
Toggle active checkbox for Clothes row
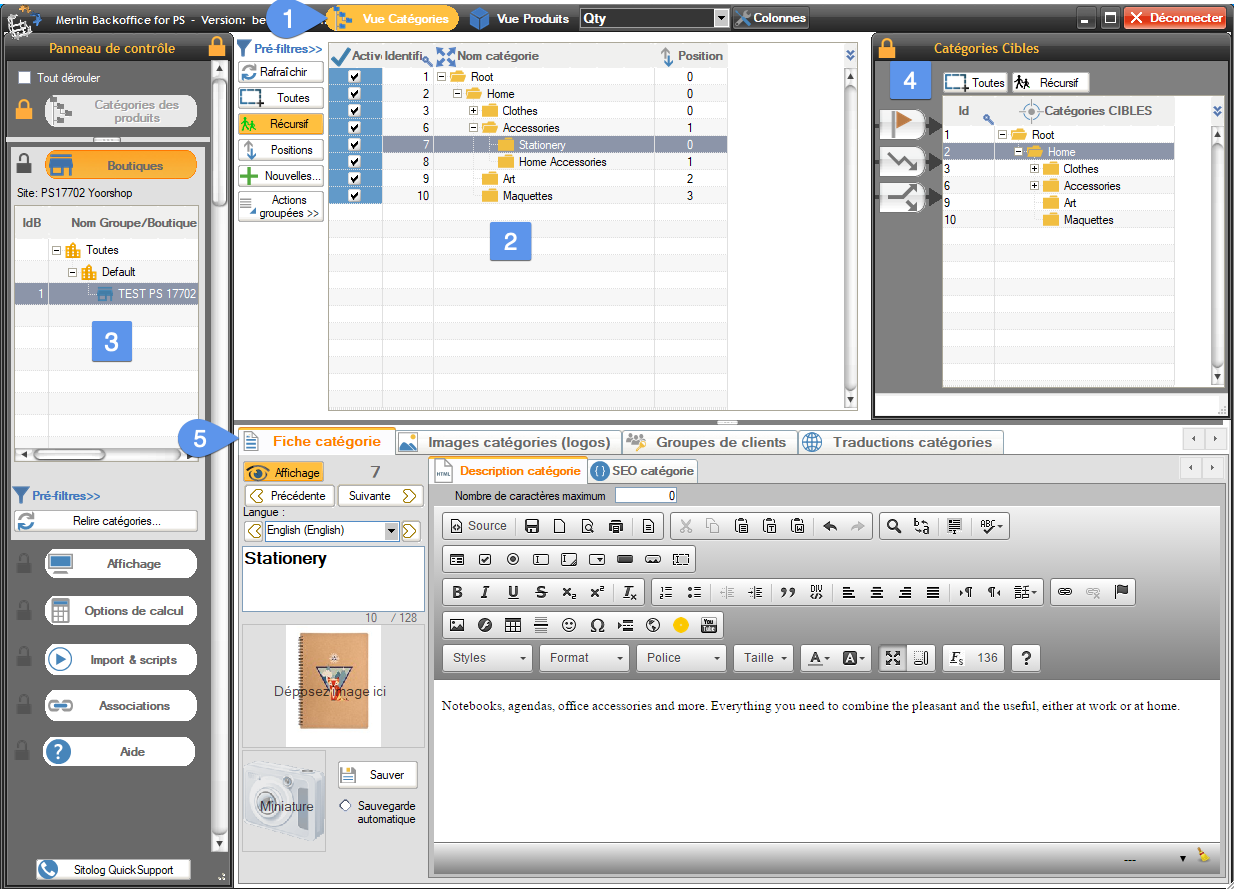[354, 111]
